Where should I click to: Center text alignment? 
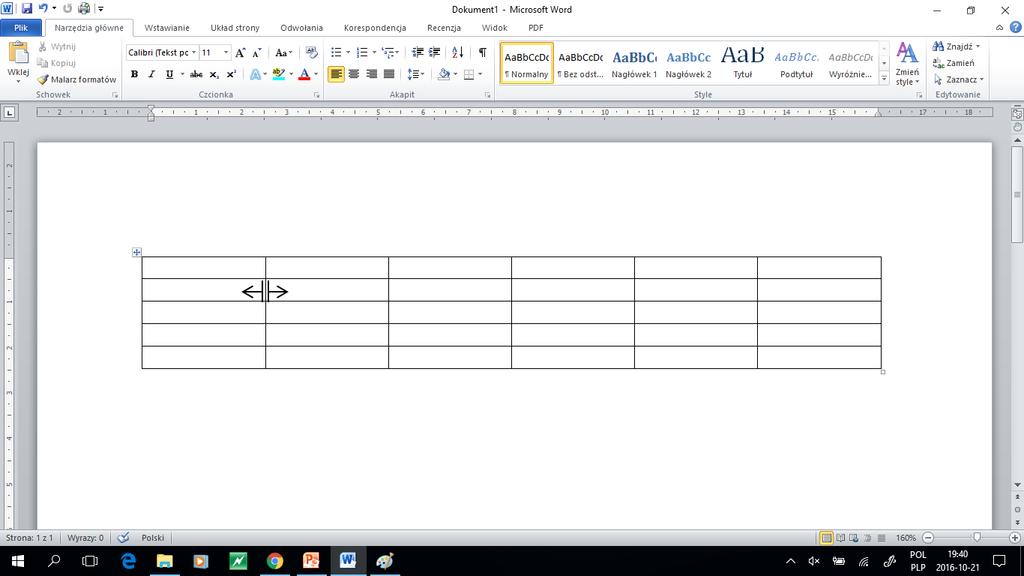click(x=354, y=74)
